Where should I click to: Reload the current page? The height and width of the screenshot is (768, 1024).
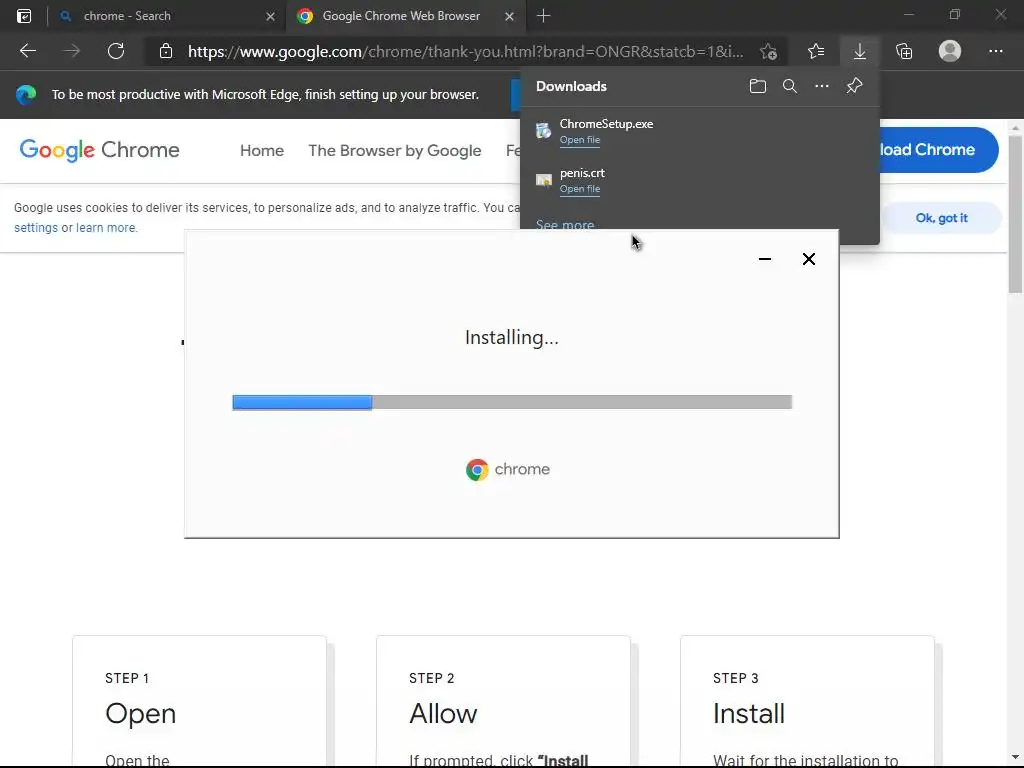pyautogui.click(x=116, y=51)
